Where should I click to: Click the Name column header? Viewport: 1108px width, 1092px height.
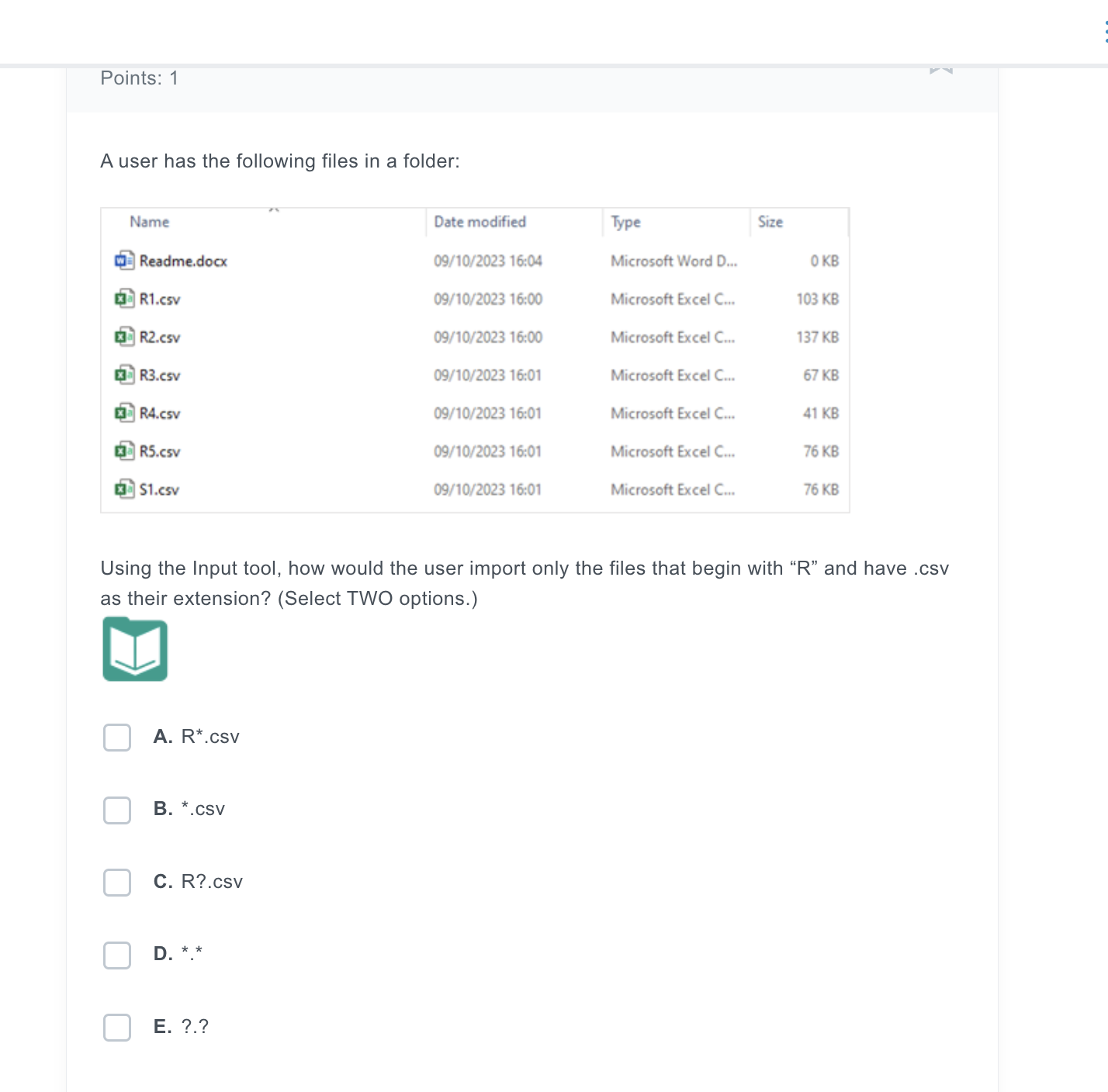point(150,222)
